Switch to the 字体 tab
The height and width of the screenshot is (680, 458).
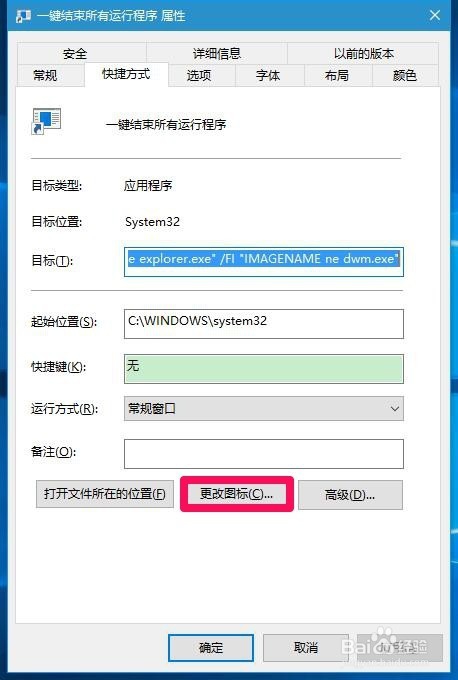(268, 75)
